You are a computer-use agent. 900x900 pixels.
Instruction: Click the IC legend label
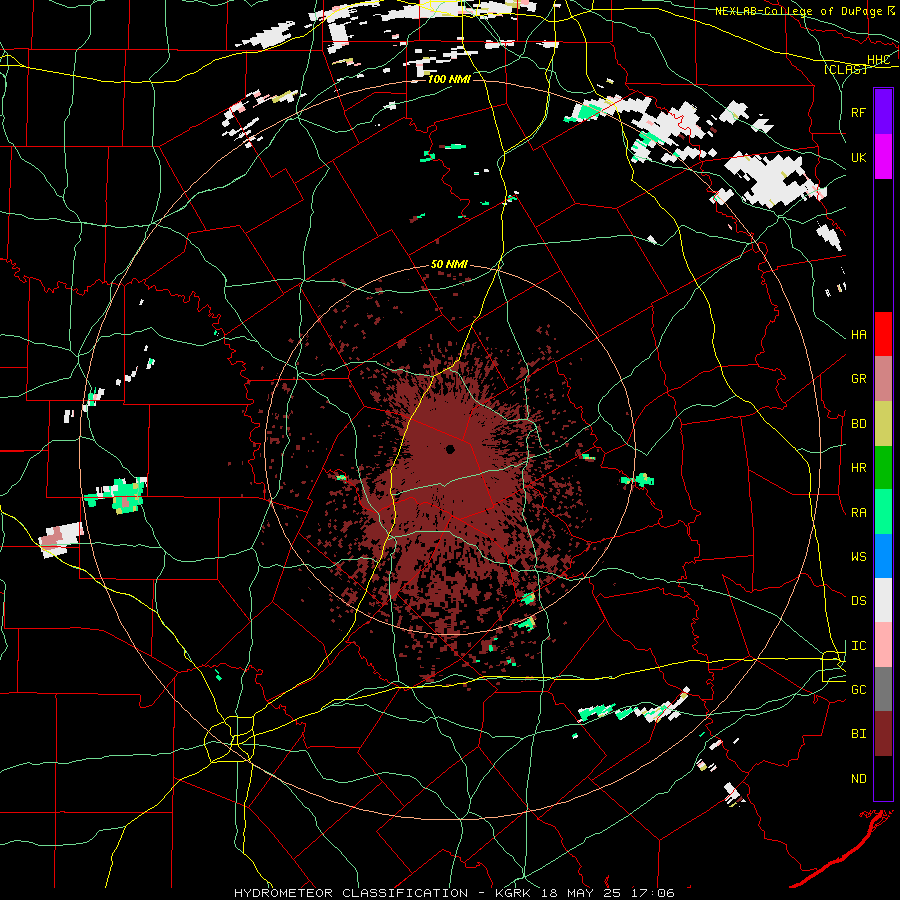(x=859, y=646)
